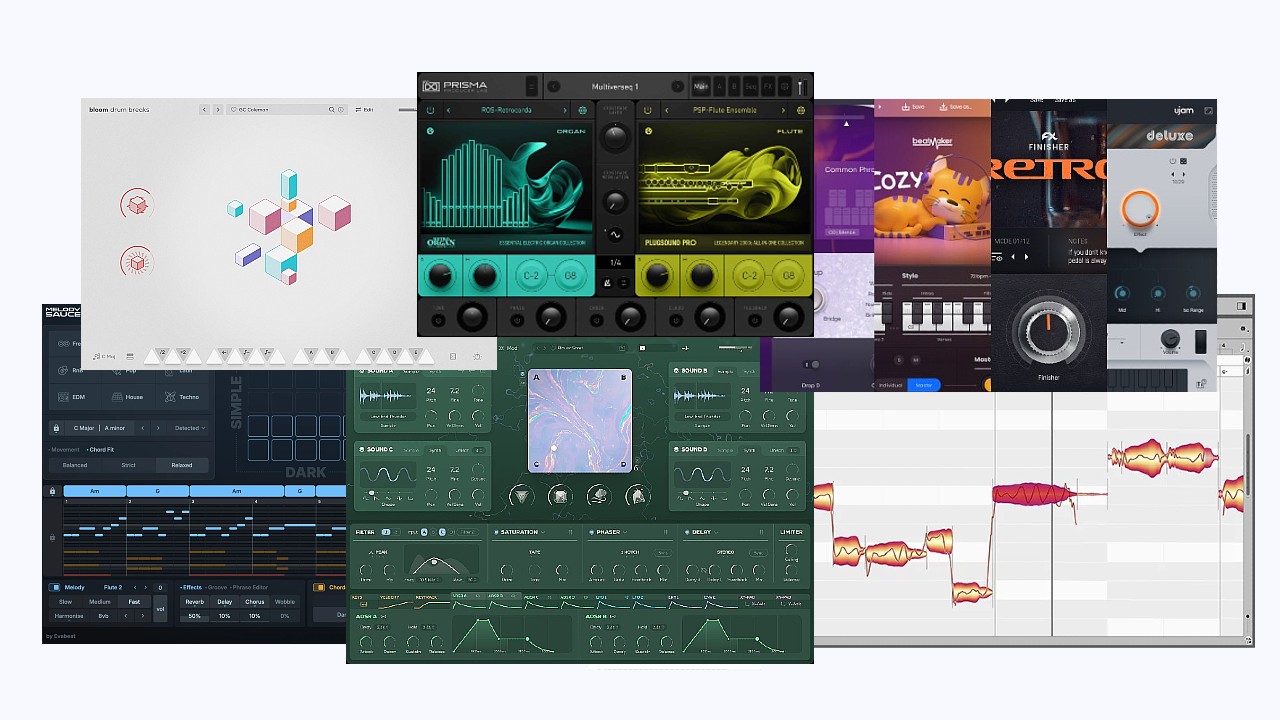
Task: Toggle Saturation effect in green synth
Action: pyautogui.click(x=495, y=532)
